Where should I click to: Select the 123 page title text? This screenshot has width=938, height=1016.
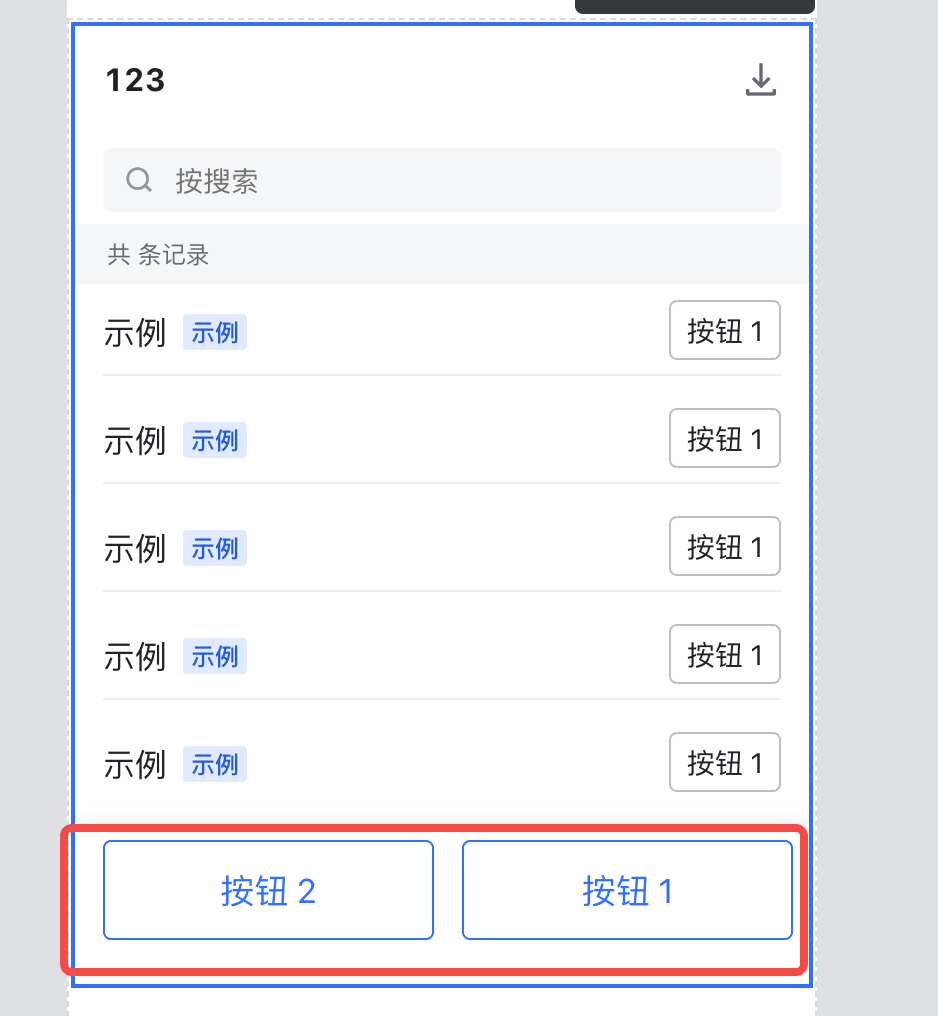click(135, 80)
